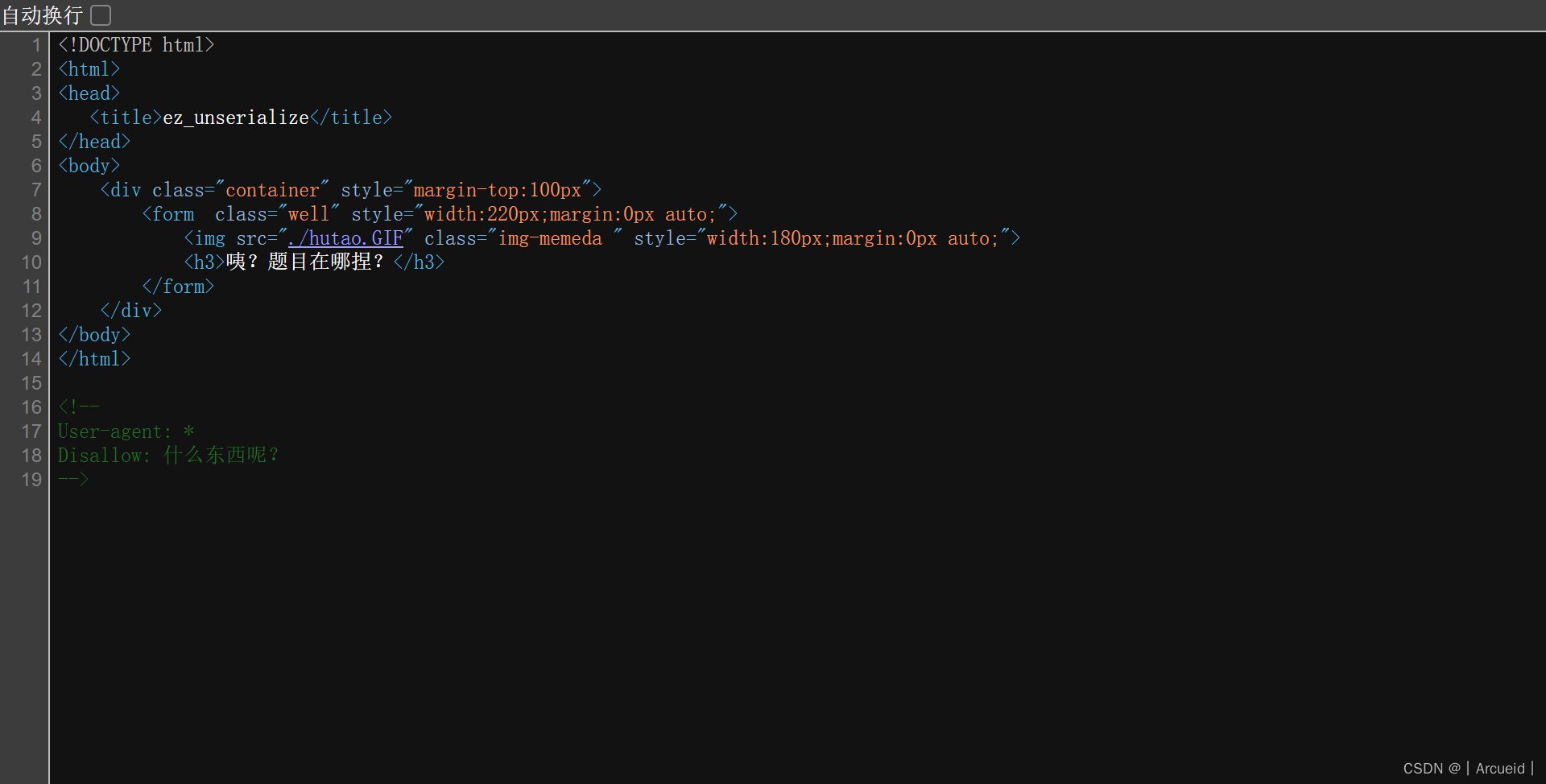This screenshot has height=784, width=1546.
Task: Click the closing </body> tag
Action: 94,335
